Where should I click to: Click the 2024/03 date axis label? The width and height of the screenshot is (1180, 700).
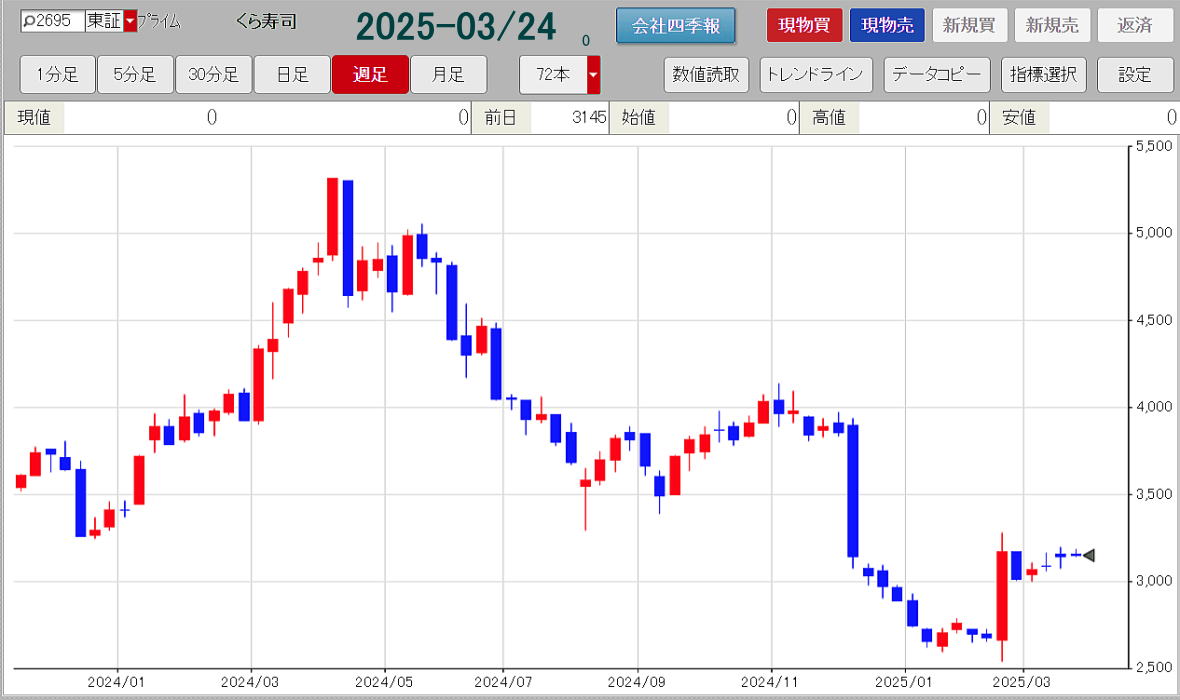[250, 682]
